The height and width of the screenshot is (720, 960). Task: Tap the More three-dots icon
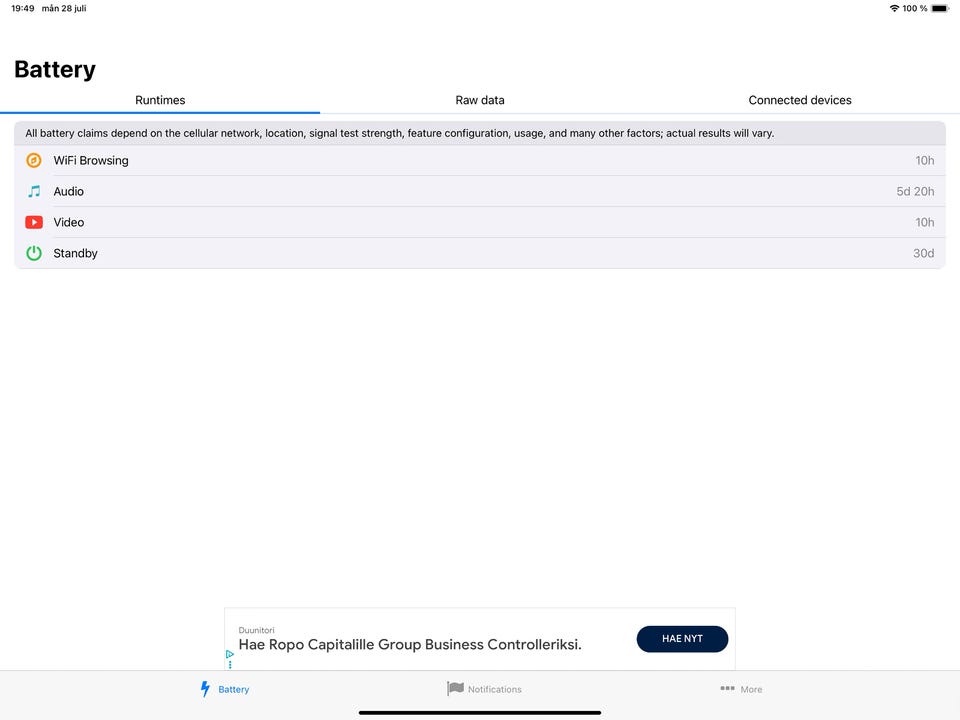click(727, 688)
